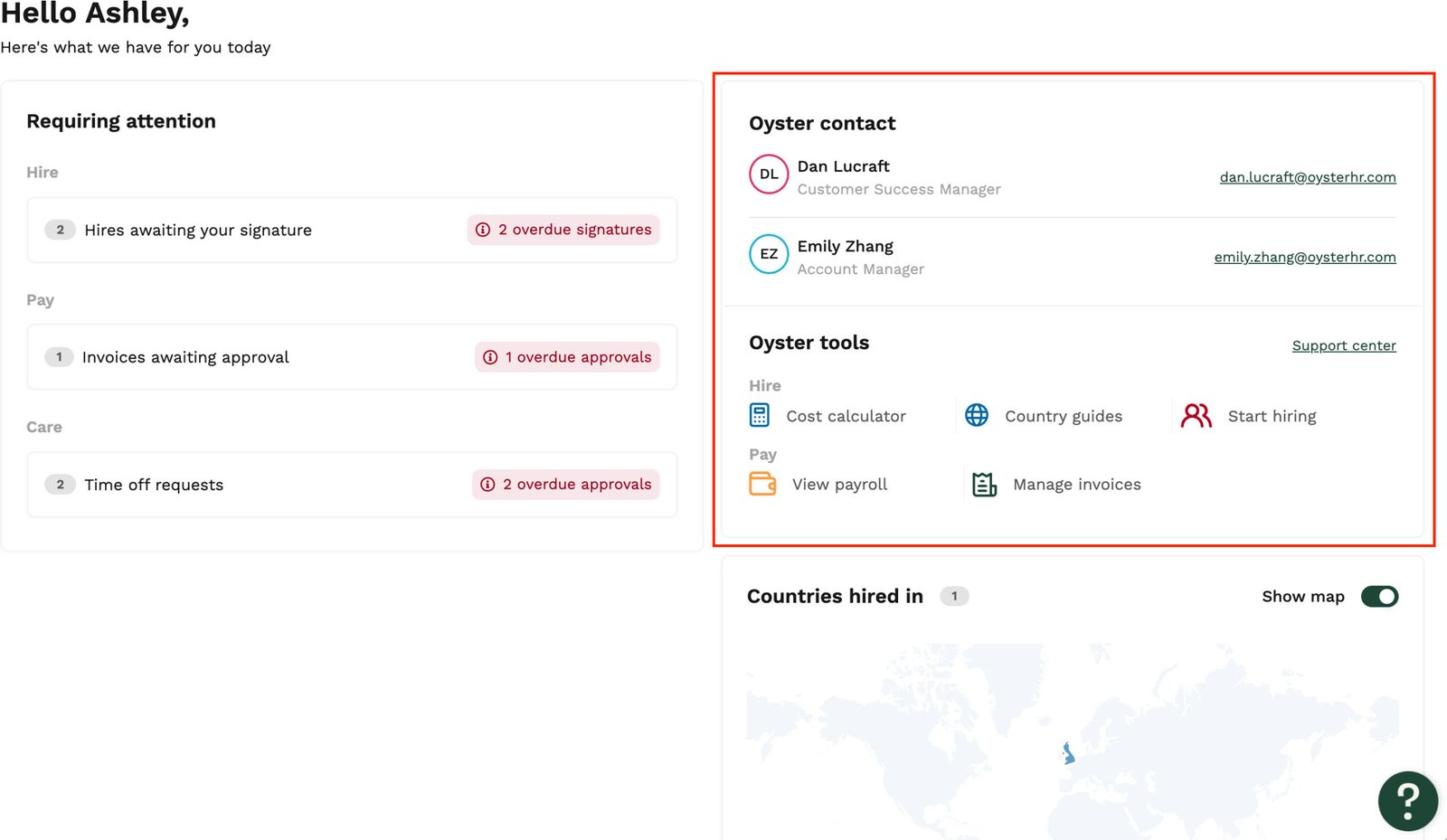1447x840 pixels.
Task: Click the name Emily Zhang
Action: click(845, 246)
